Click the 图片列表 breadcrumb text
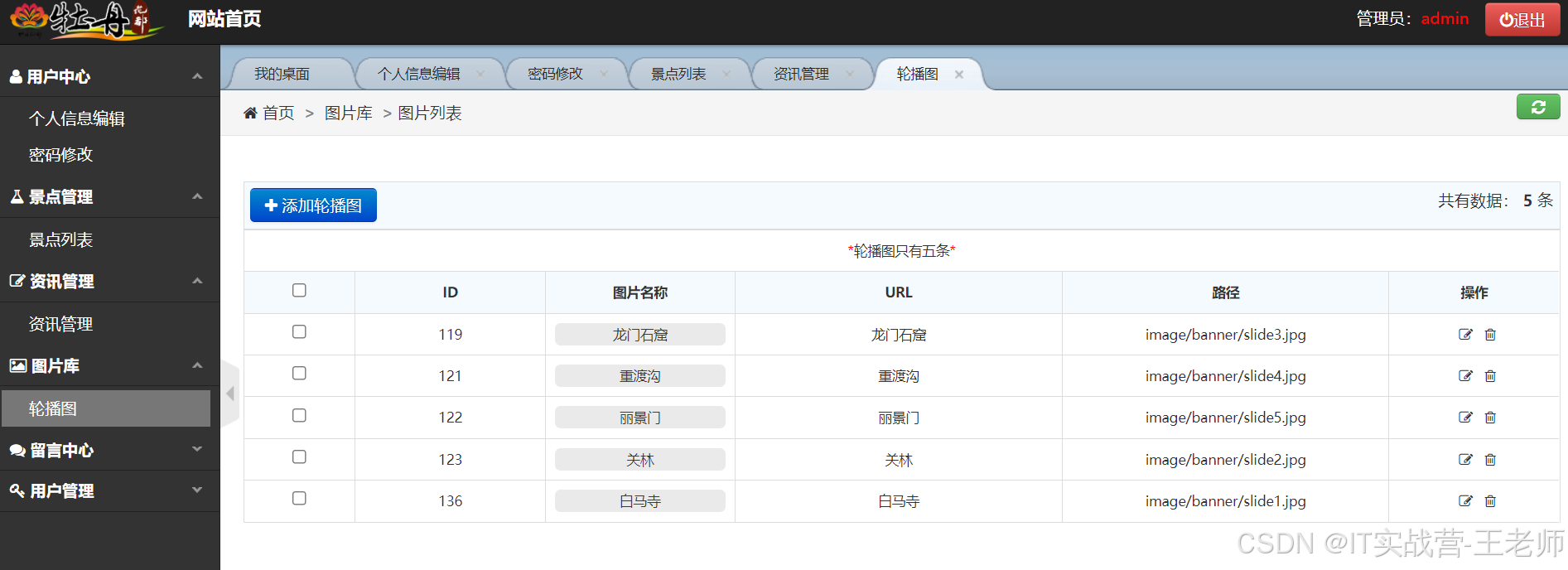This screenshot has width=1568, height=570. point(430,113)
